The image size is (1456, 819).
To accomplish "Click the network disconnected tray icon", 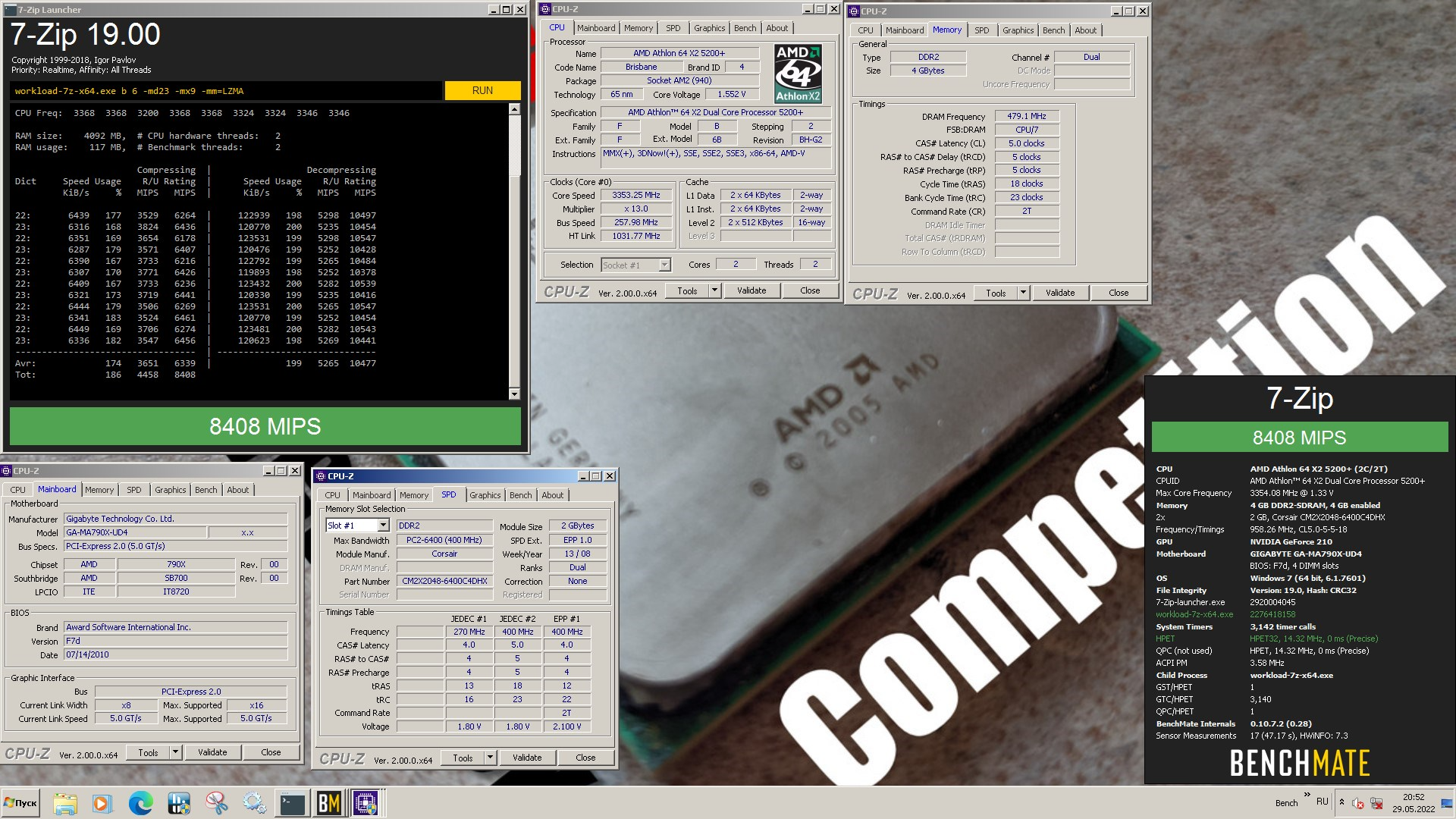I will click(x=1376, y=803).
